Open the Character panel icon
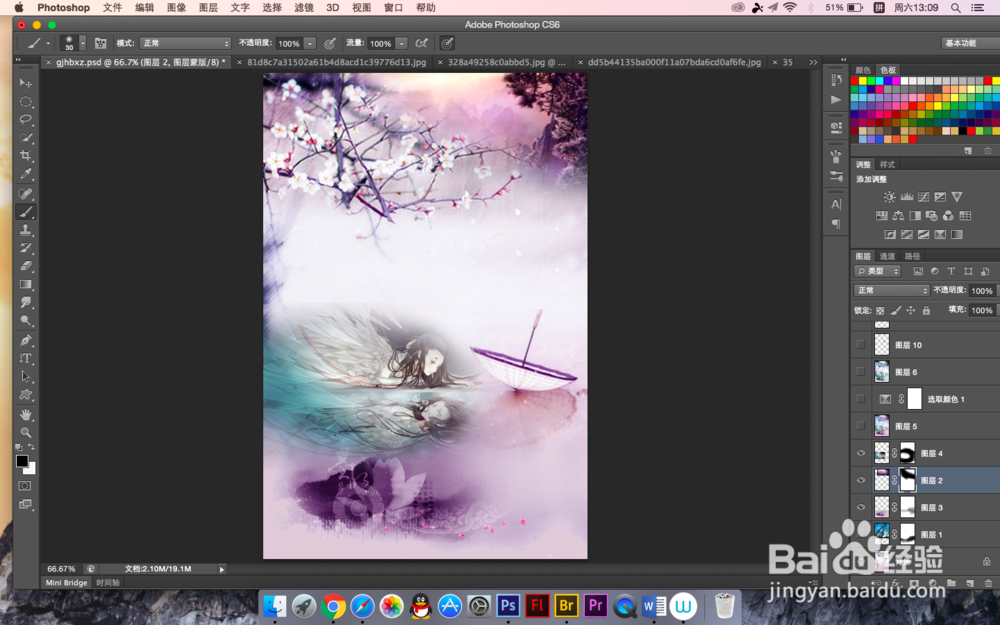1000x625 pixels. click(x=836, y=205)
